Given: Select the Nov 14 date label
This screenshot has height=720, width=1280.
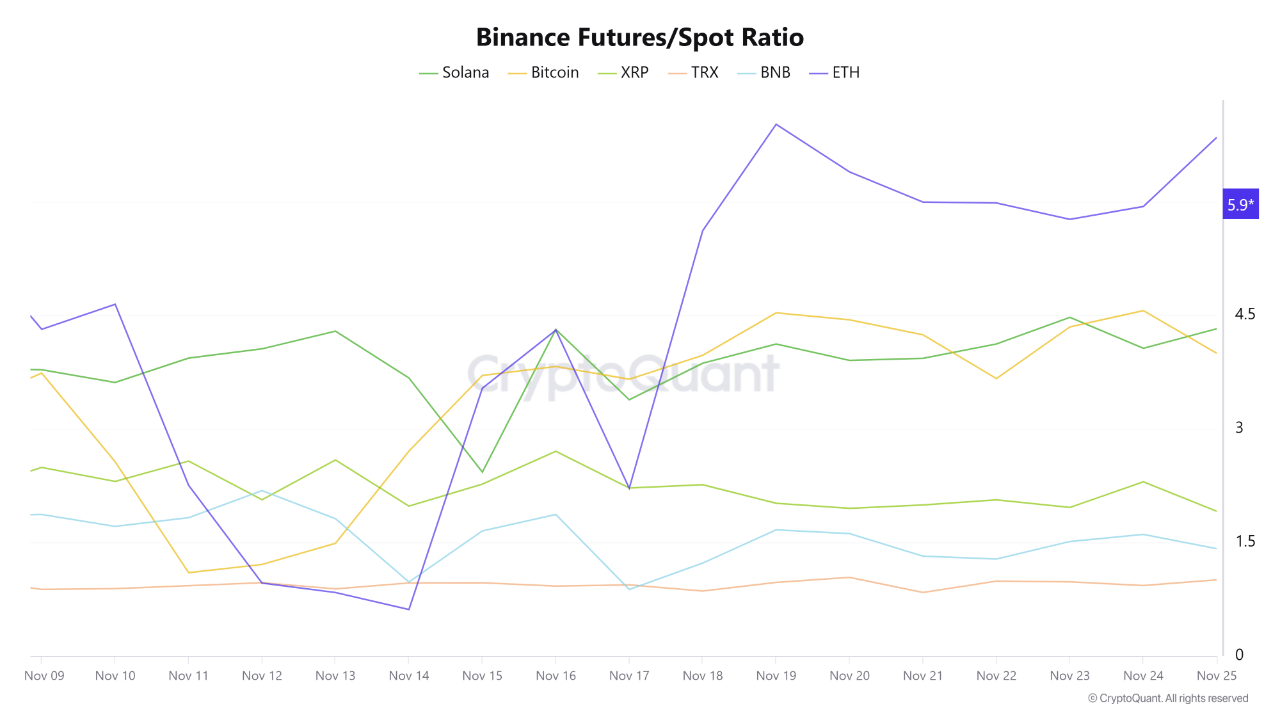Looking at the screenshot, I should pos(409,676).
